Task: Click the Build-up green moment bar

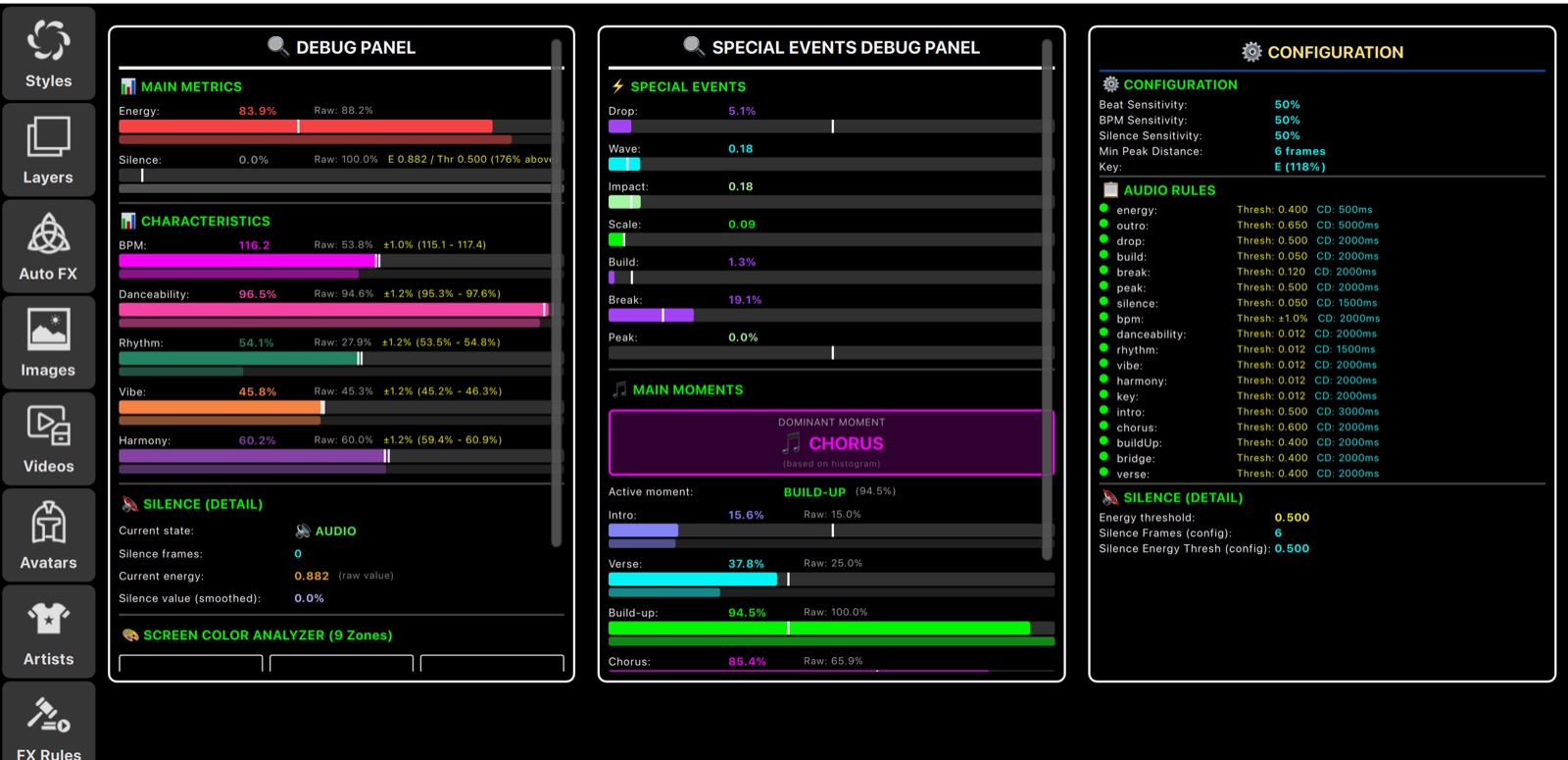Action: coord(831,628)
